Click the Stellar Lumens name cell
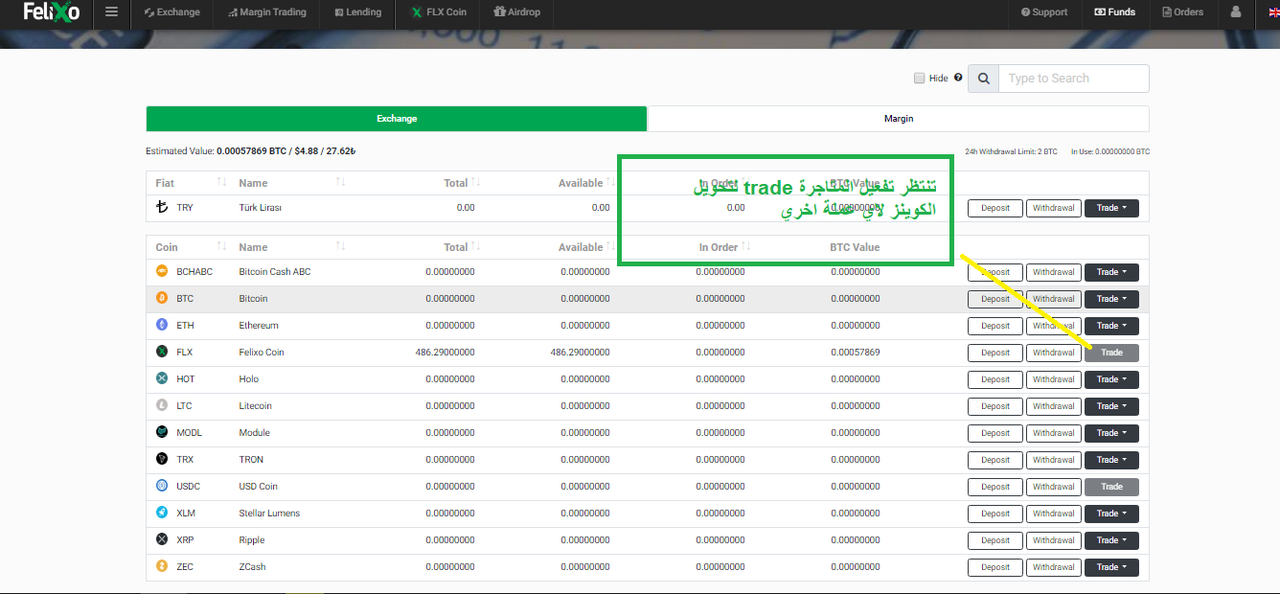This screenshot has width=1280, height=594. point(269,513)
